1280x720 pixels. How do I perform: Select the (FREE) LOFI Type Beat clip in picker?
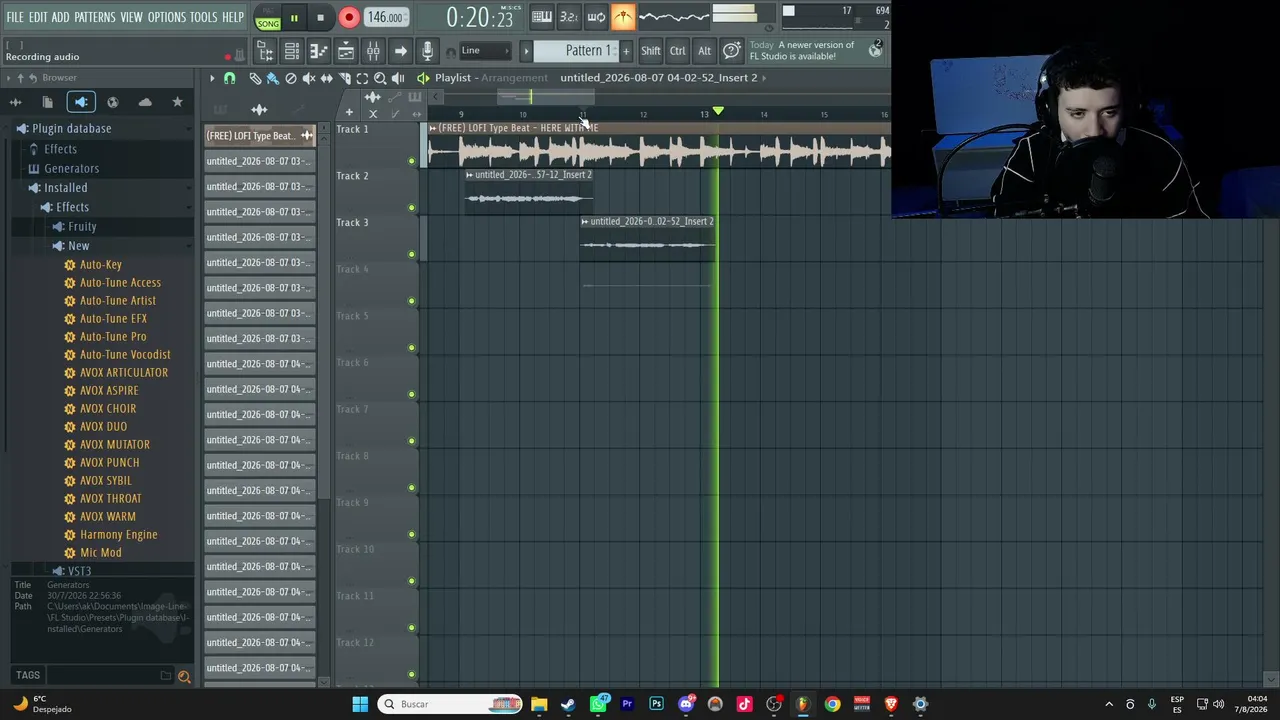pyautogui.click(x=260, y=136)
